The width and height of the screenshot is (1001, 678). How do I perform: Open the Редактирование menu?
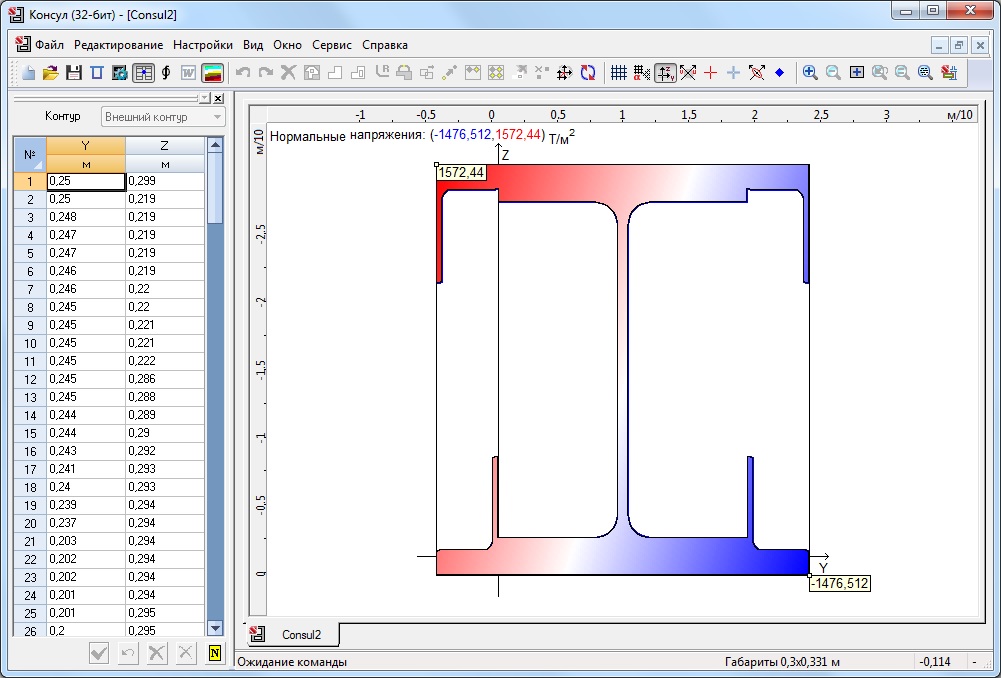click(118, 45)
